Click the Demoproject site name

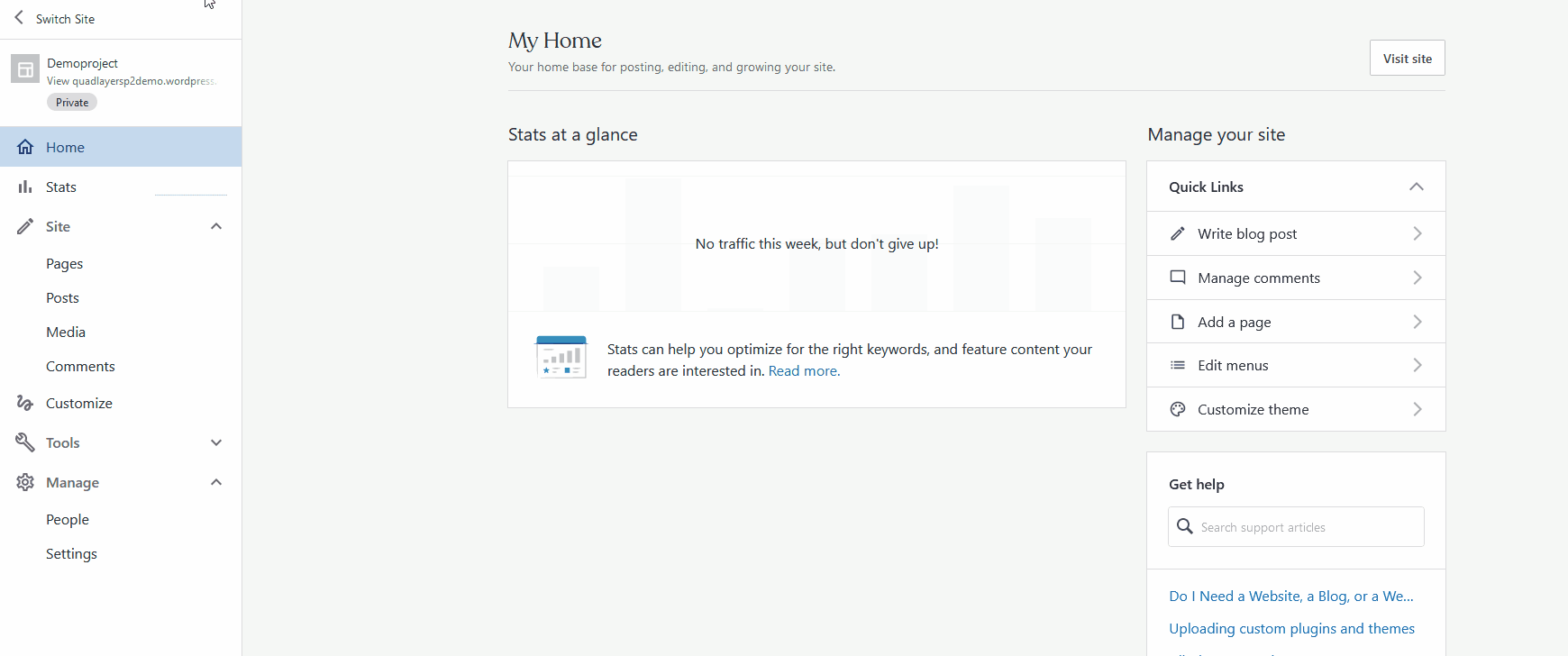point(82,63)
